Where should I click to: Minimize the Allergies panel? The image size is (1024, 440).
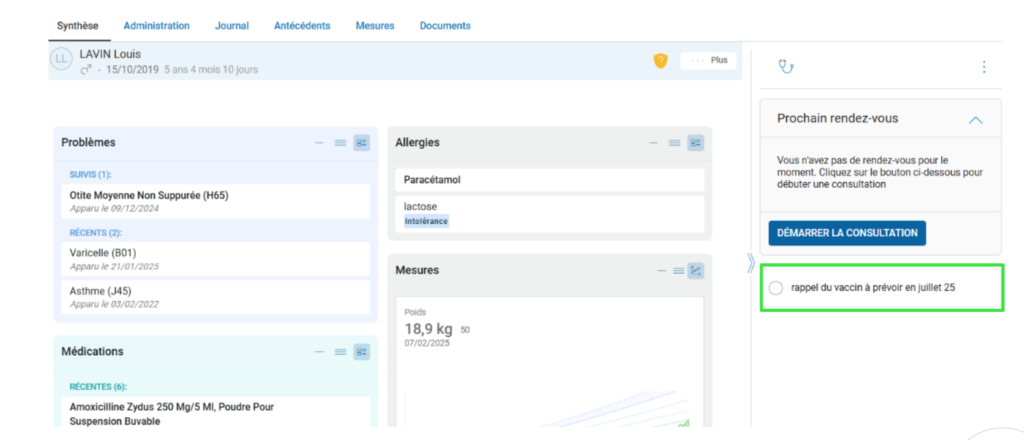coord(654,143)
